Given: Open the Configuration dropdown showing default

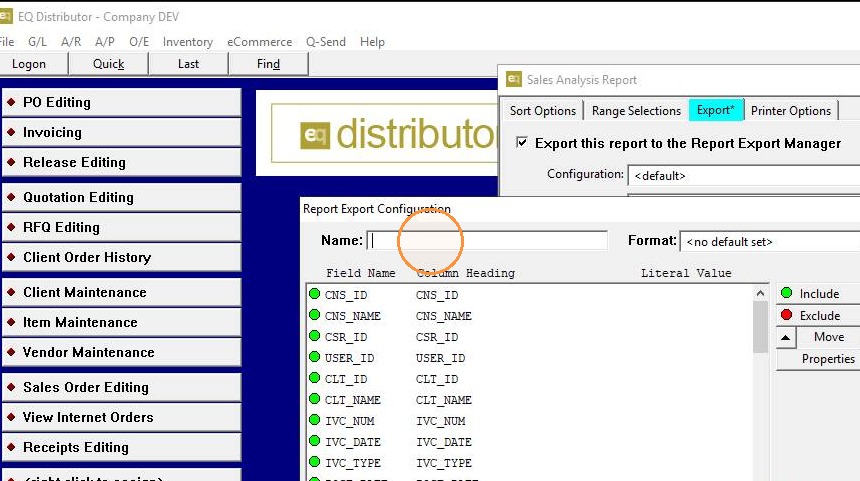Looking at the screenshot, I should click(744, 176).
